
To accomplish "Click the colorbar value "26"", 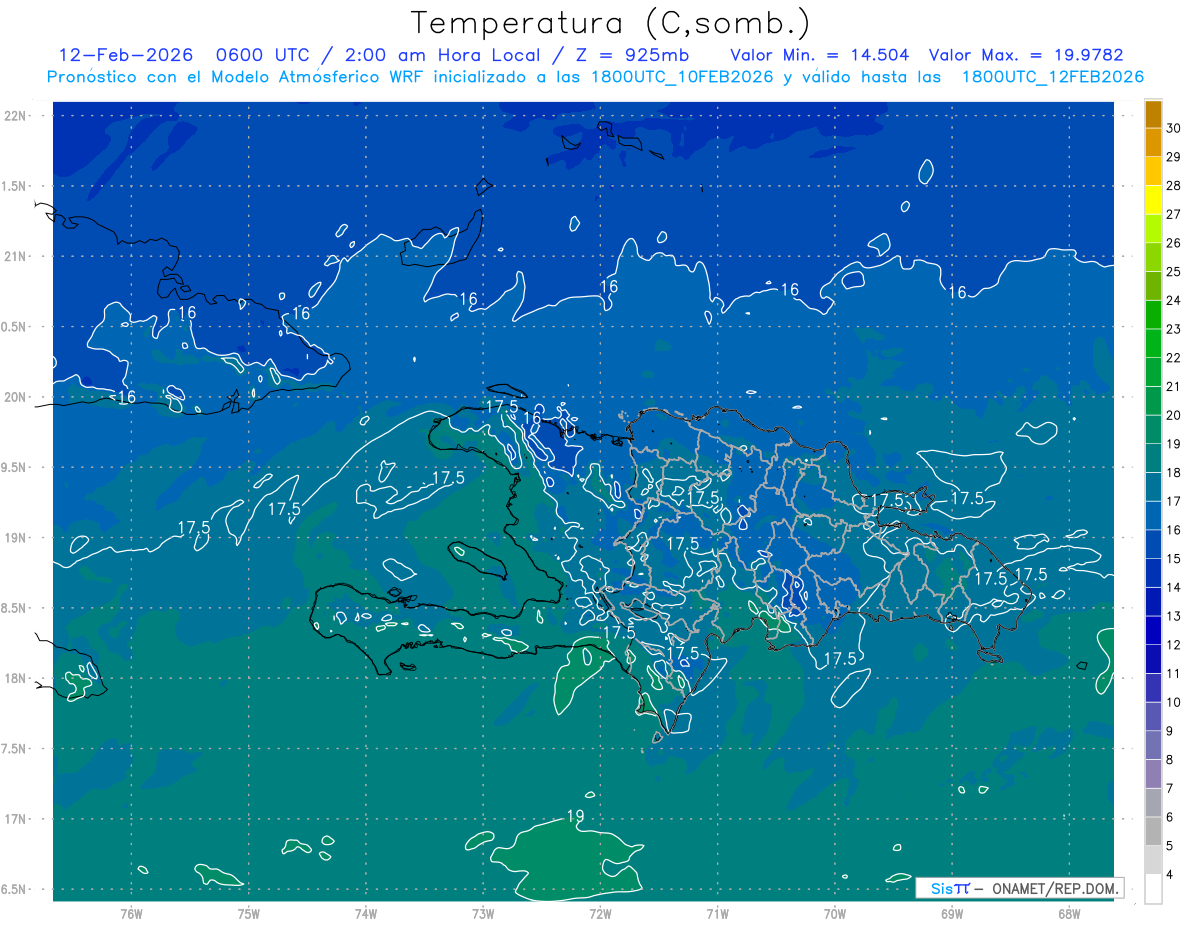I will [1174, 243].
